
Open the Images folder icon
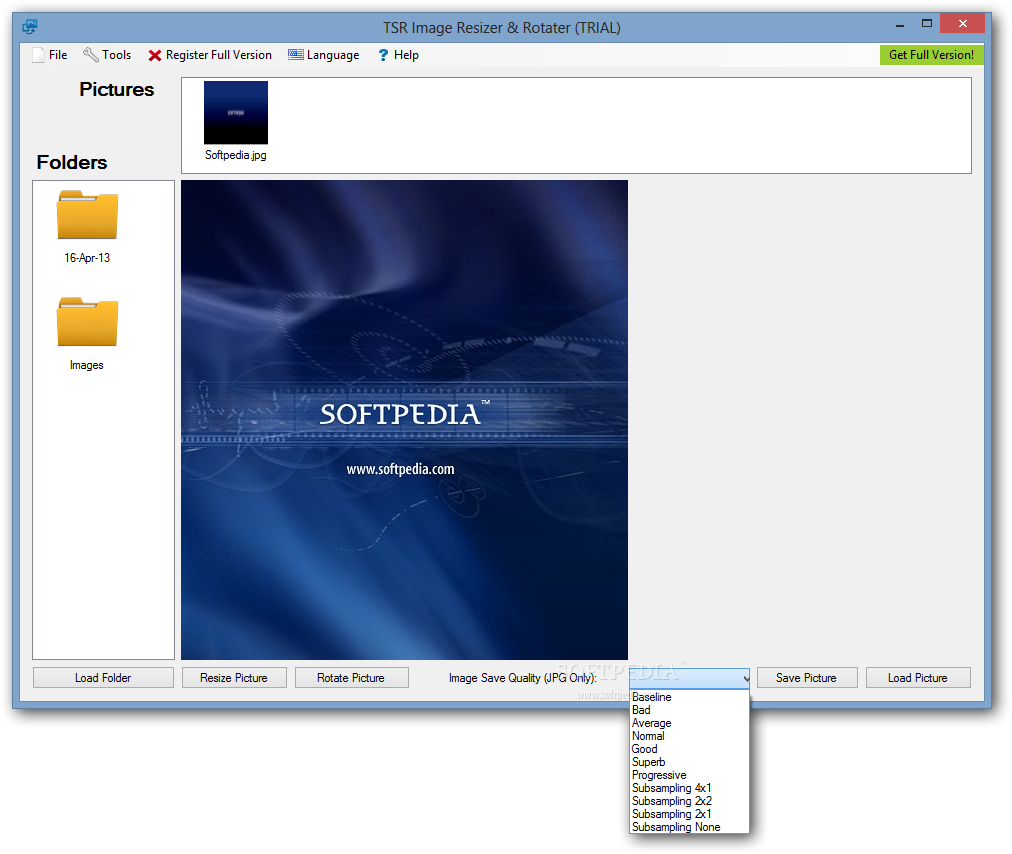87,322
